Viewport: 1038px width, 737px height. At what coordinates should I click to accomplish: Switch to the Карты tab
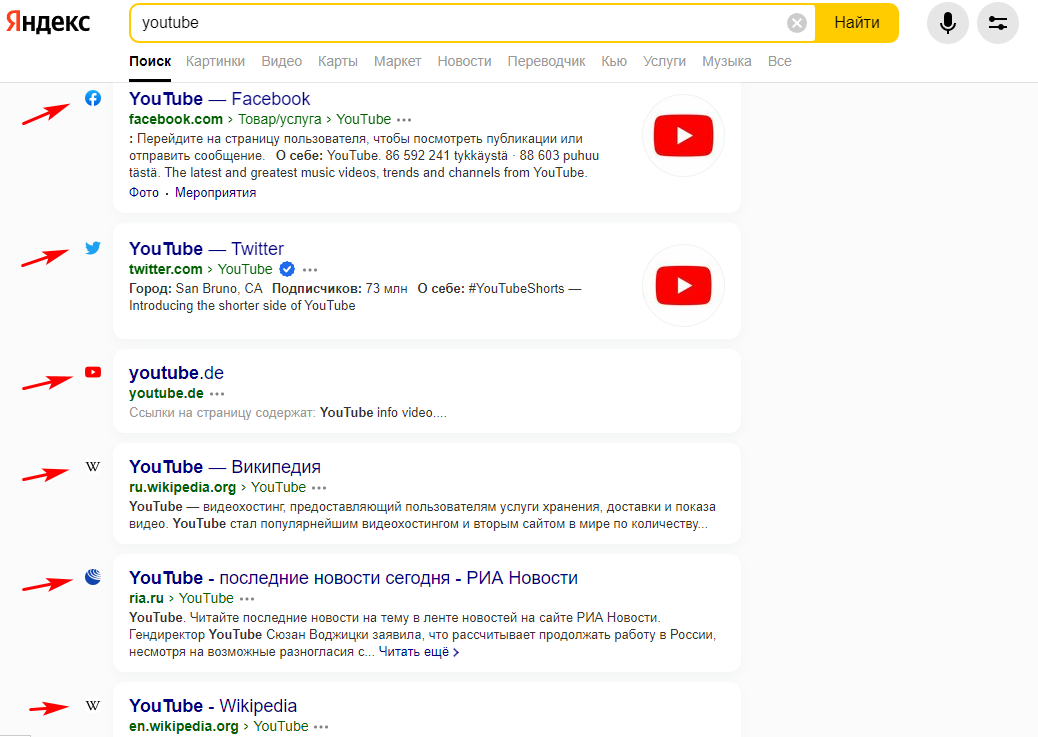tap(338, 61)
